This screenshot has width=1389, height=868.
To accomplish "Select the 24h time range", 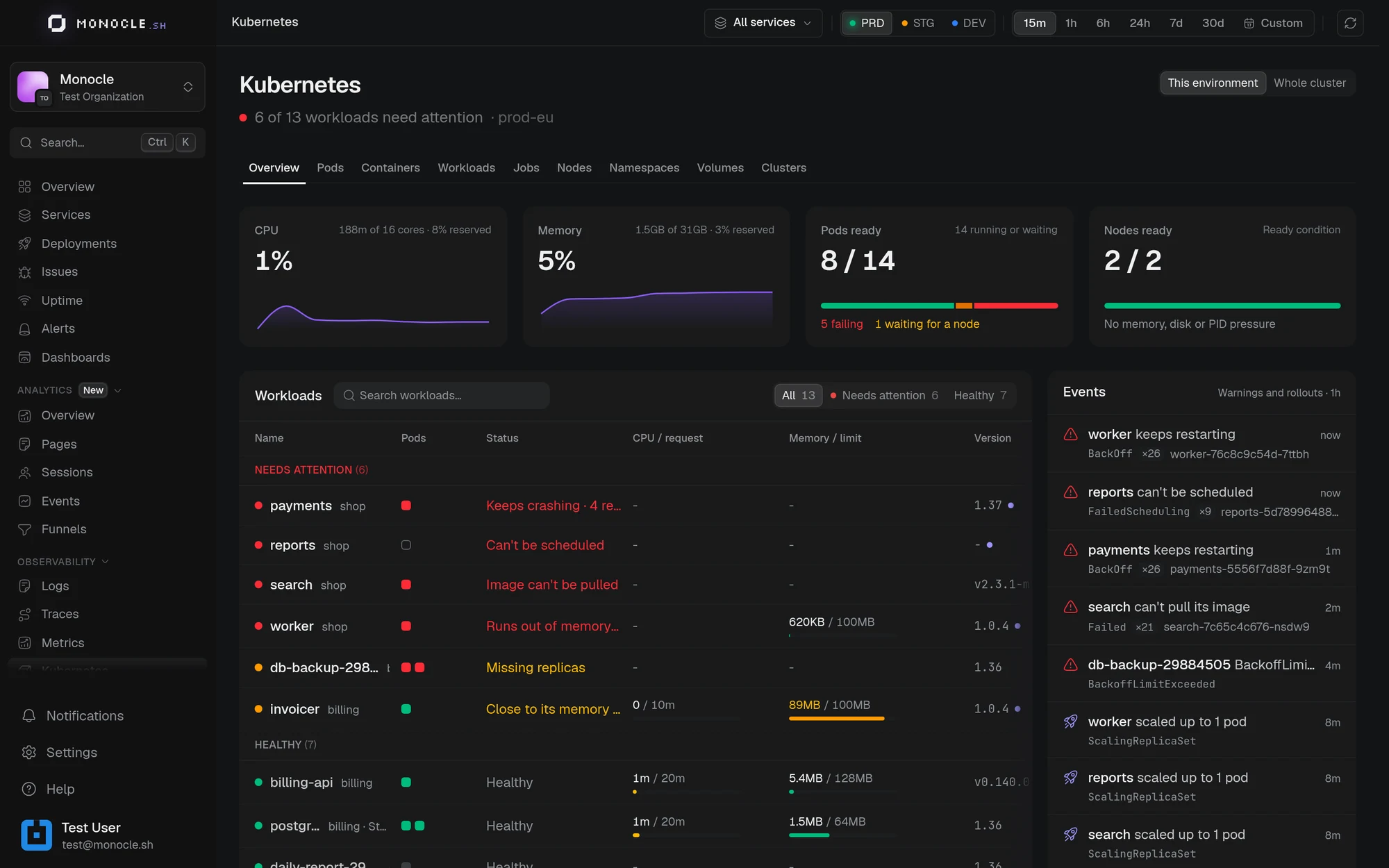I will pos(1139,23).
